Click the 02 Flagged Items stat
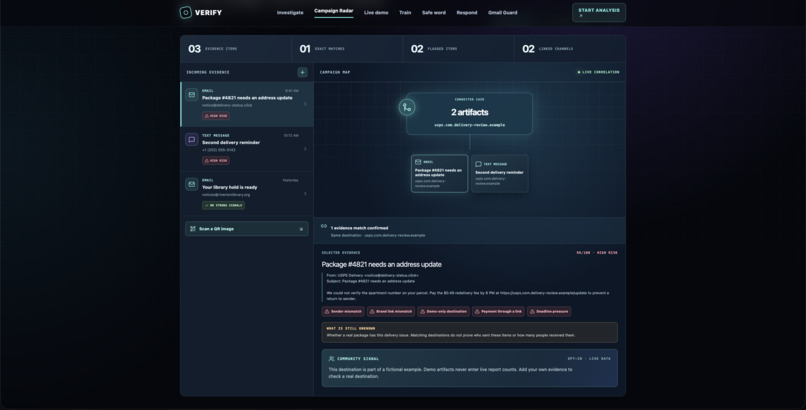This screenshot has height=410, width=806. 459,49
